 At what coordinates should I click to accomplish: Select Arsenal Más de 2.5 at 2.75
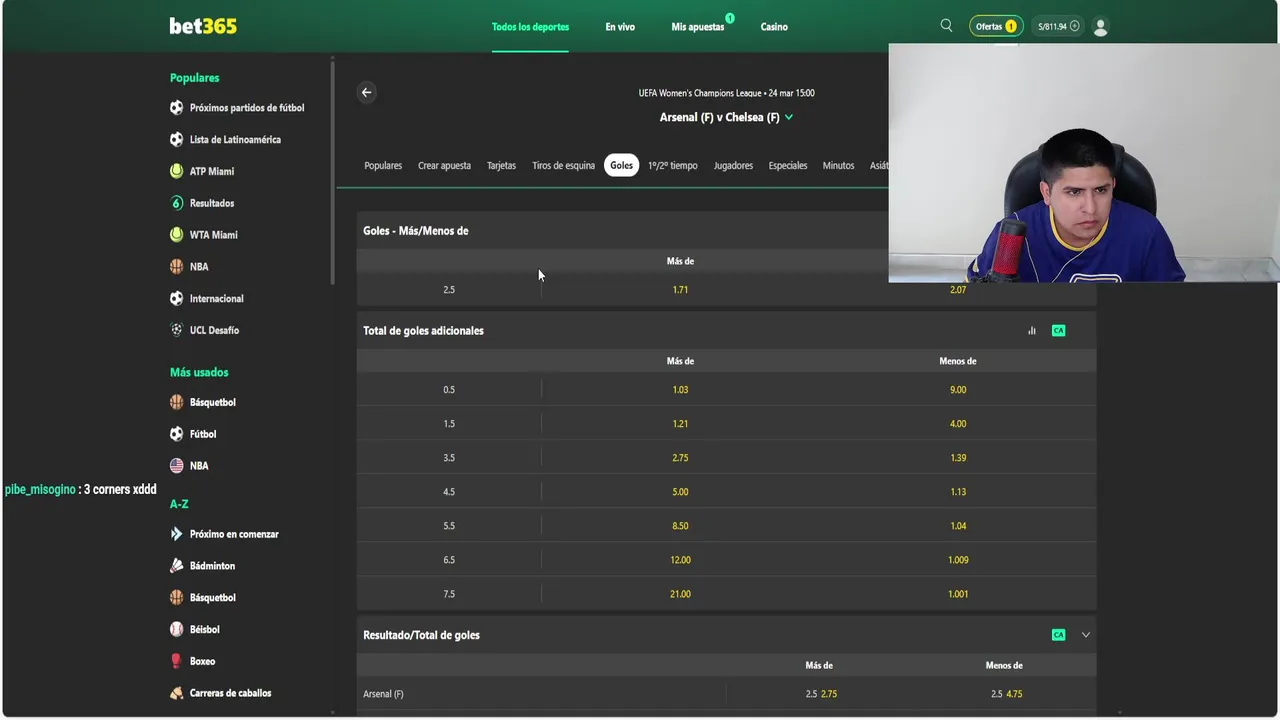coord(819,694)
